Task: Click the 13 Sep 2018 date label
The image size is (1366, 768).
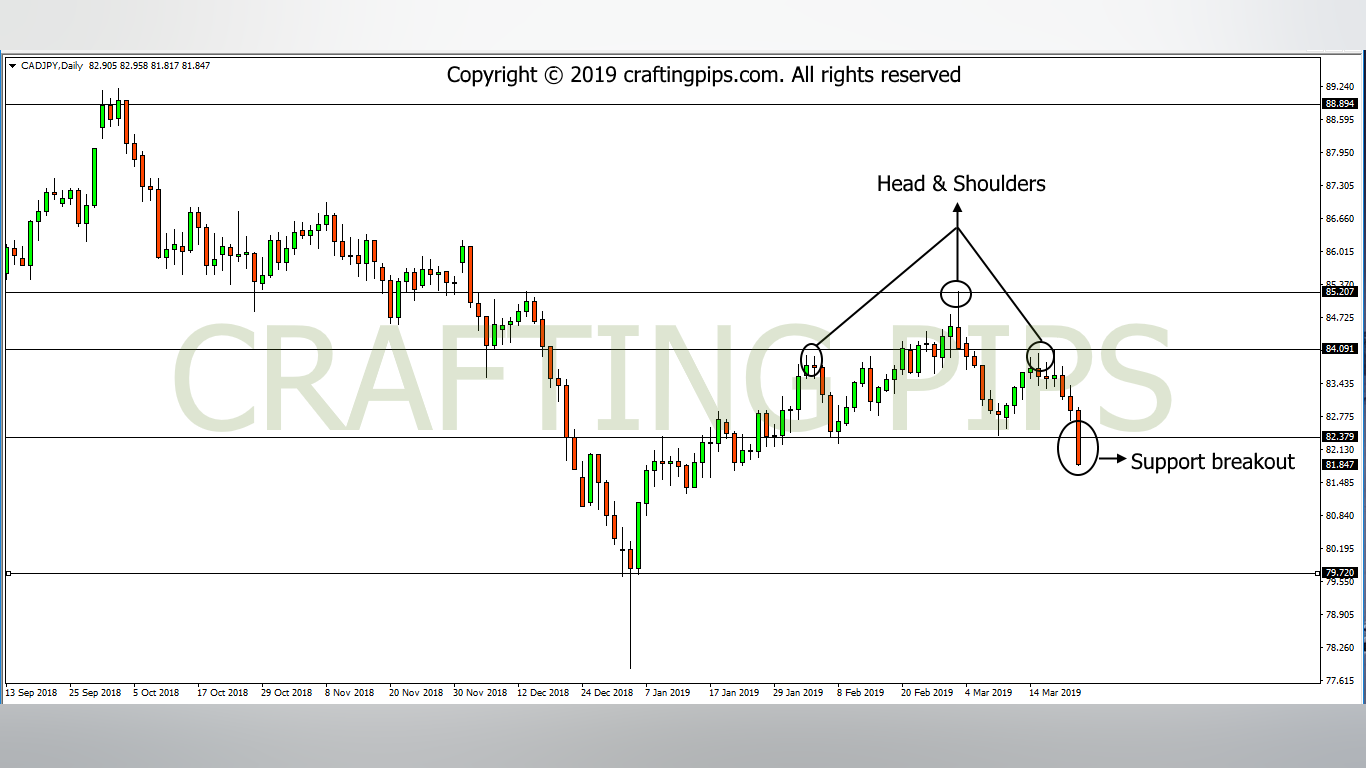Action: click(x=31, y=692)
